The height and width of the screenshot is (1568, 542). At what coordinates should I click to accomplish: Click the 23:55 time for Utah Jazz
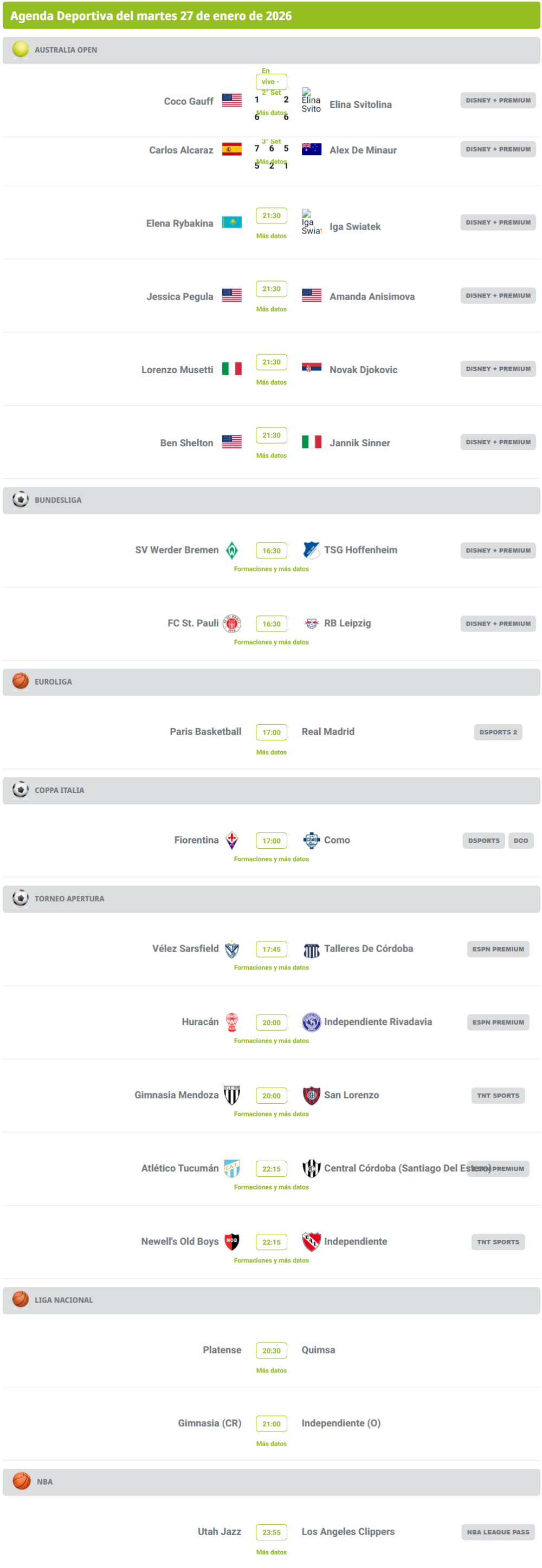click(271, 1532)
